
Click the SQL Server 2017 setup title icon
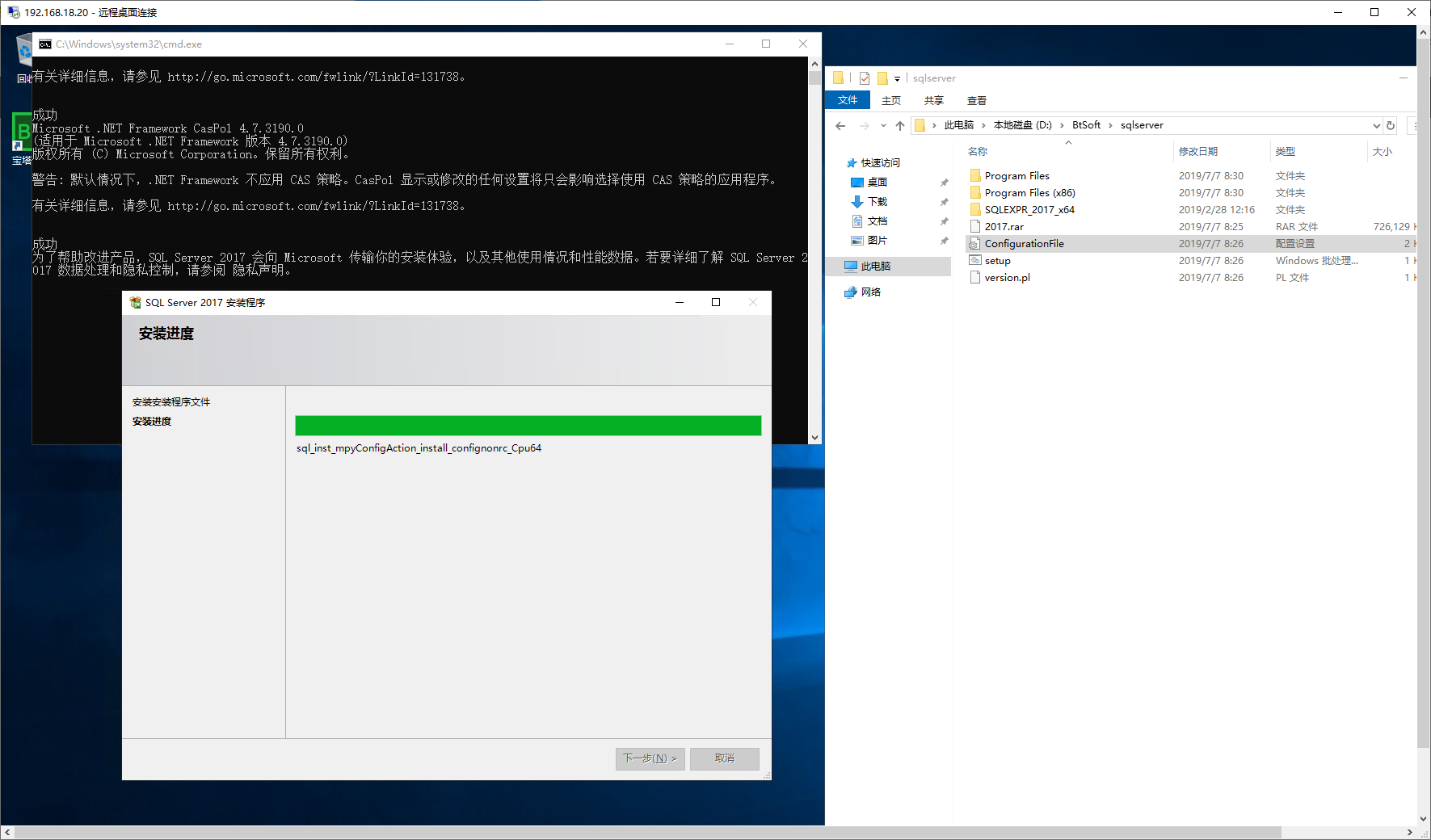136,303
